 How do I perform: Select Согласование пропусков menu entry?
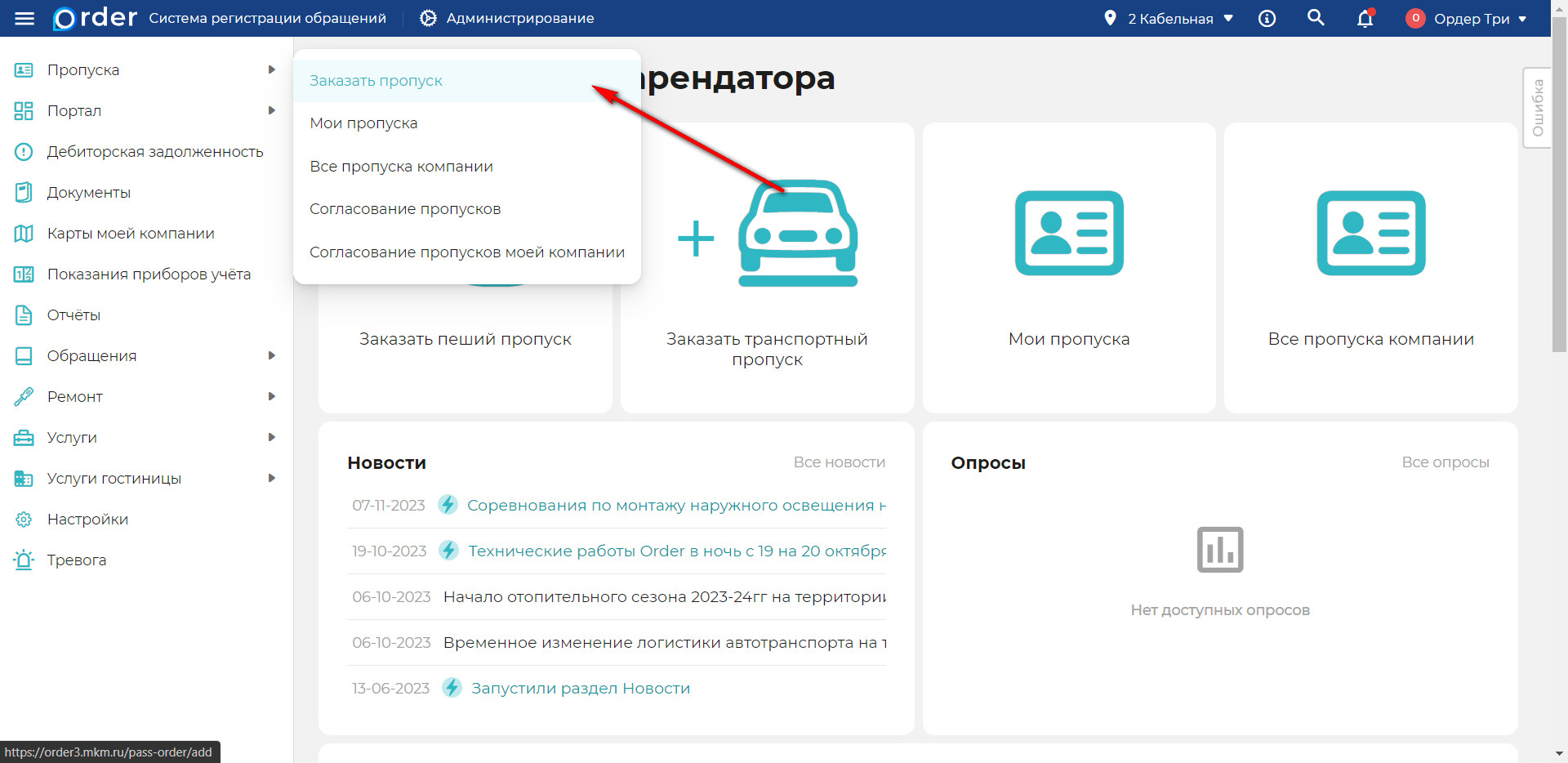(x=405, y=208)
